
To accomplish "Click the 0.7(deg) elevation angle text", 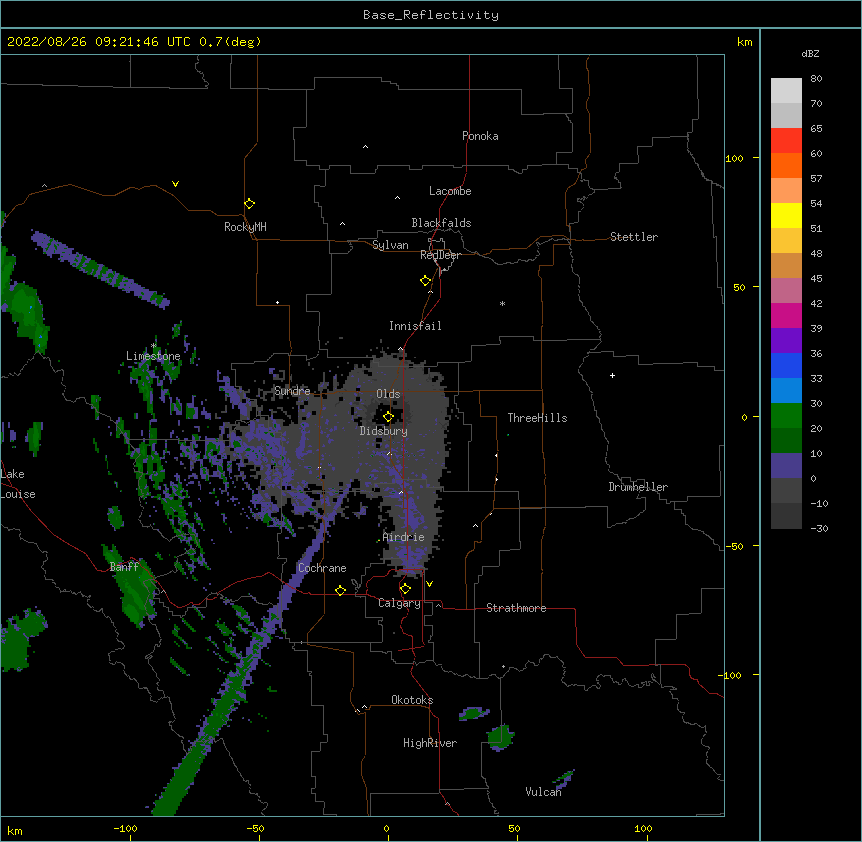I will coord(230,42).
